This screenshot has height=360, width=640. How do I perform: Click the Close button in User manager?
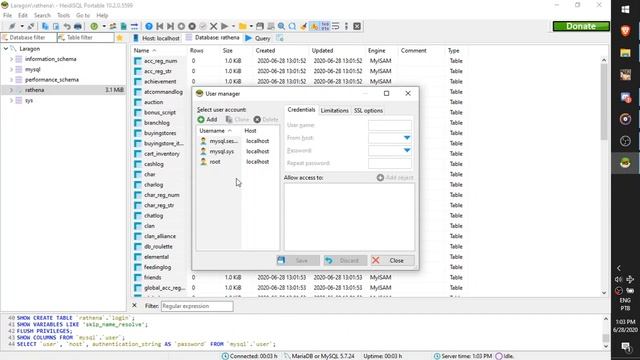[x=392, y=260]
